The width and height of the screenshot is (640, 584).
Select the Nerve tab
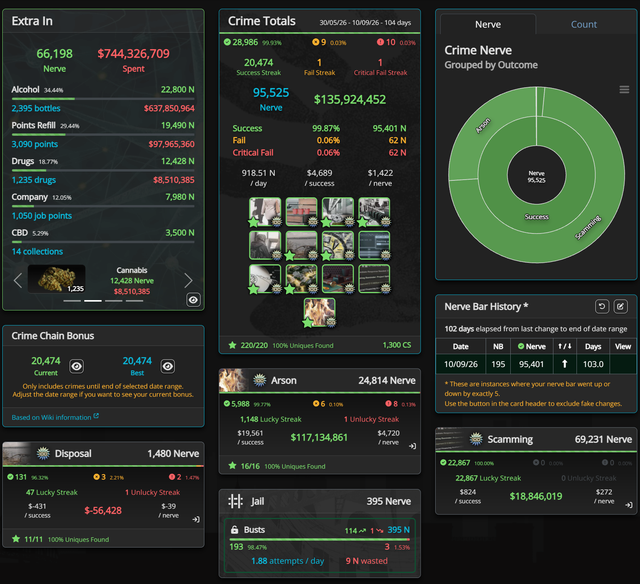pos(488,24)
